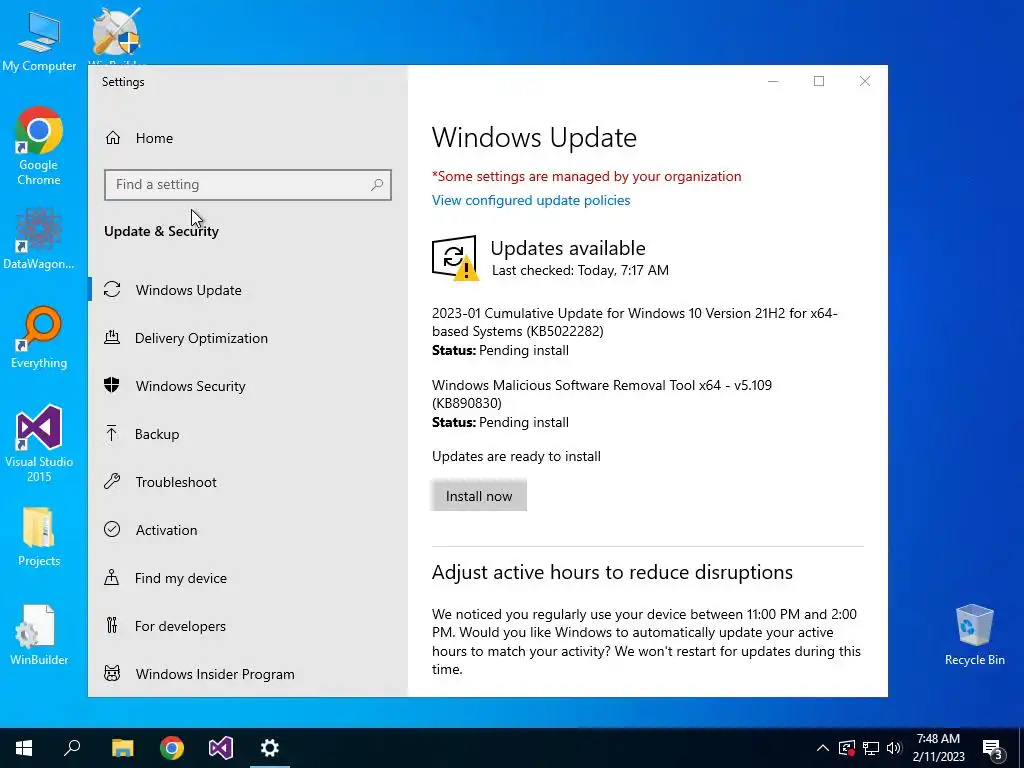Launch Chrome from the taskbar
The width and height of the screenshot is (1024, 768).
point(172,748)
